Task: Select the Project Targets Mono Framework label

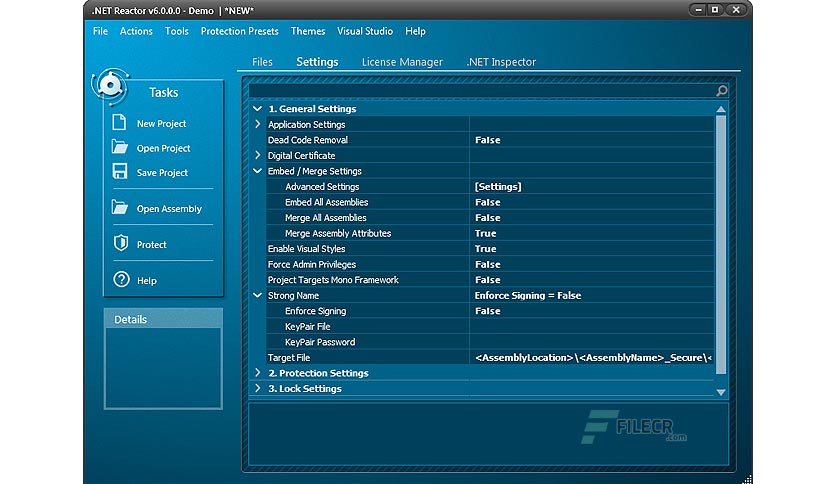Action: (x=333, y=280)
